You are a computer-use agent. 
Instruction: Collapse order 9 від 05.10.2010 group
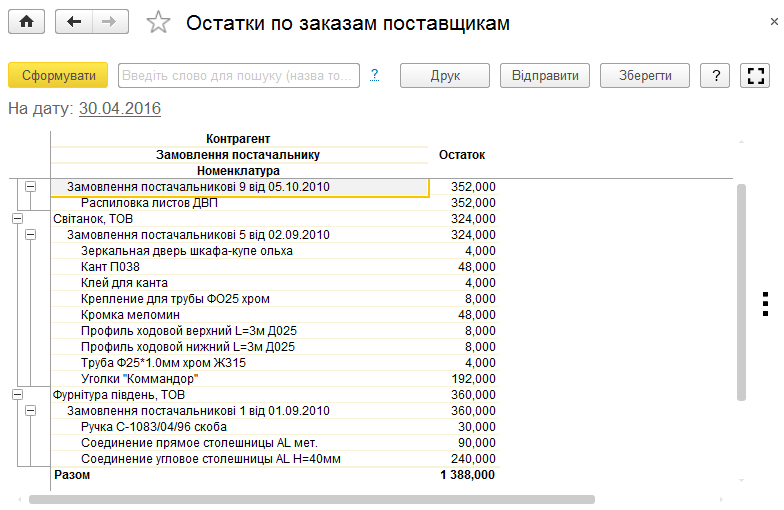coord(30,186)
